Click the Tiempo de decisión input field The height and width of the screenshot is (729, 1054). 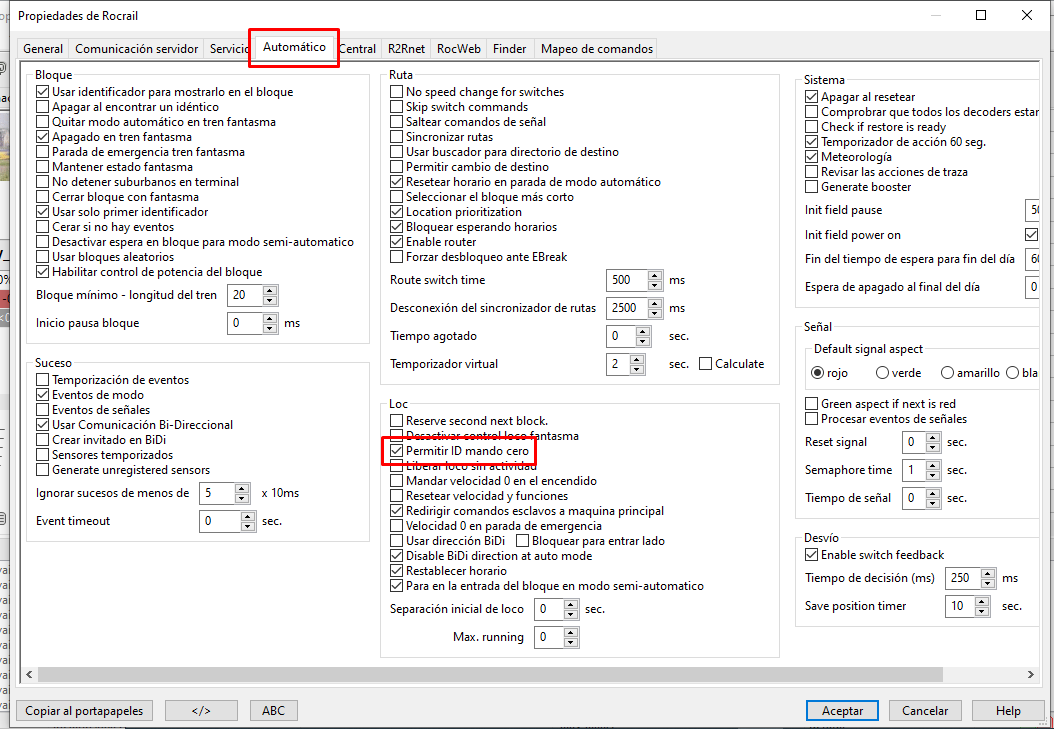[963, 578]
